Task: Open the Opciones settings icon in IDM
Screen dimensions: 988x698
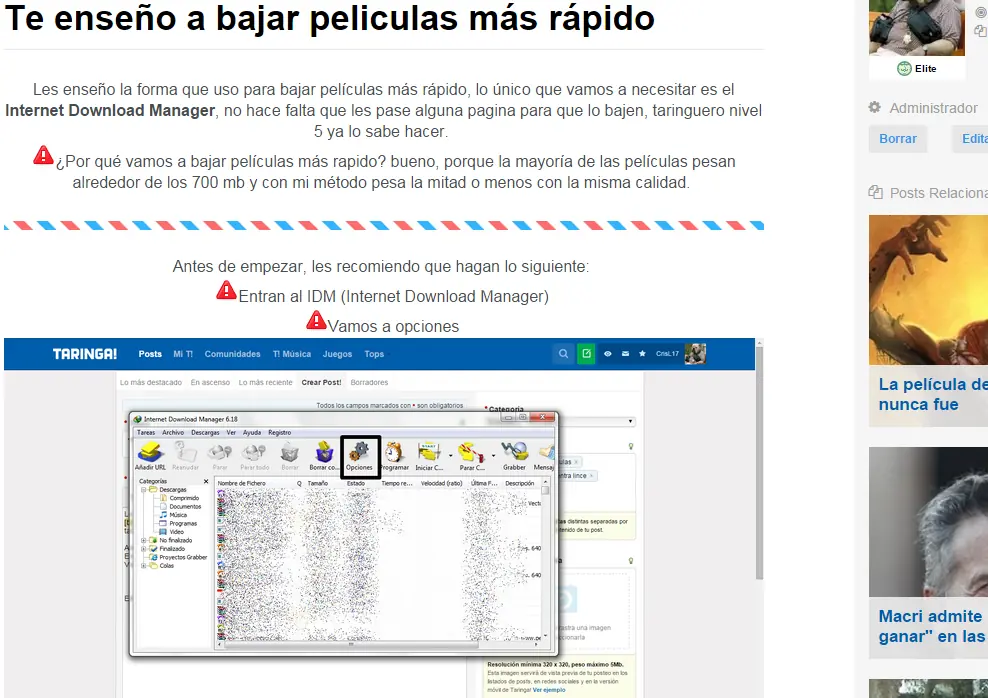Action: [x=358, y=453]
